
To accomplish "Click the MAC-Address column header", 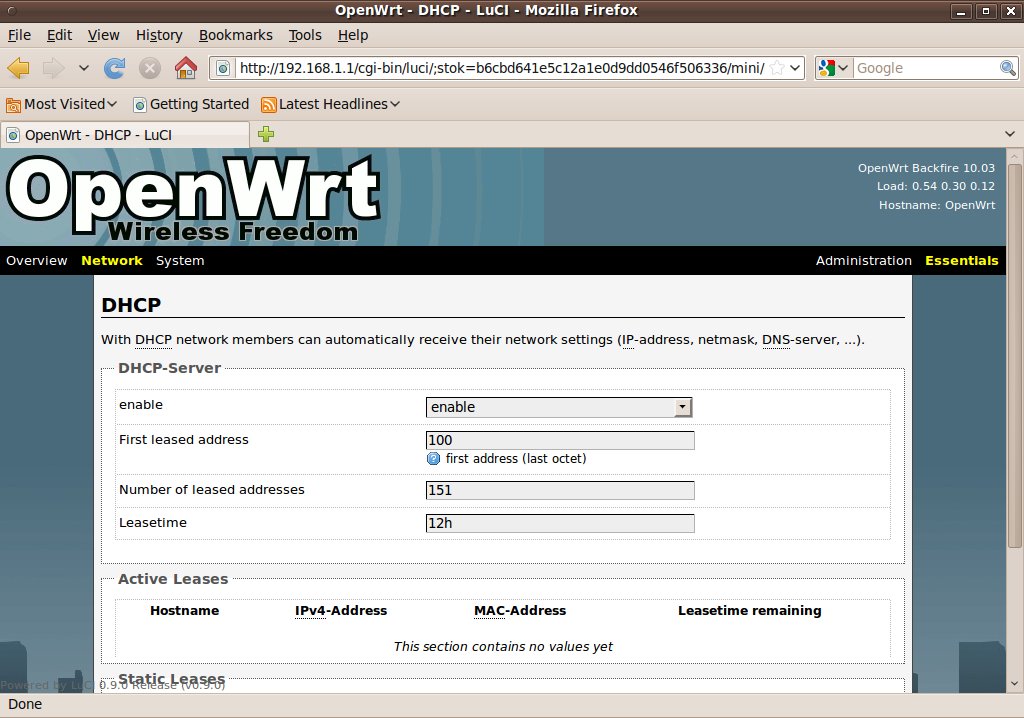I will (520, 611).
